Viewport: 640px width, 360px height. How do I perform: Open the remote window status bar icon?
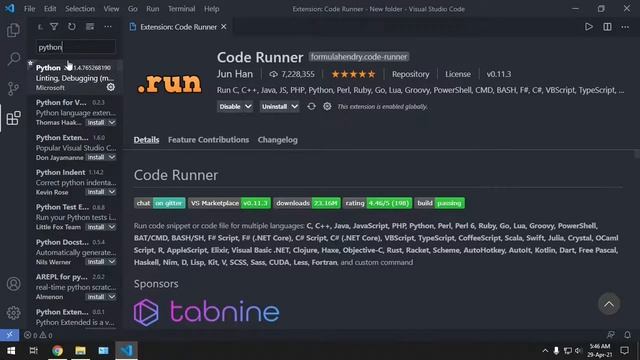point(9,335)
